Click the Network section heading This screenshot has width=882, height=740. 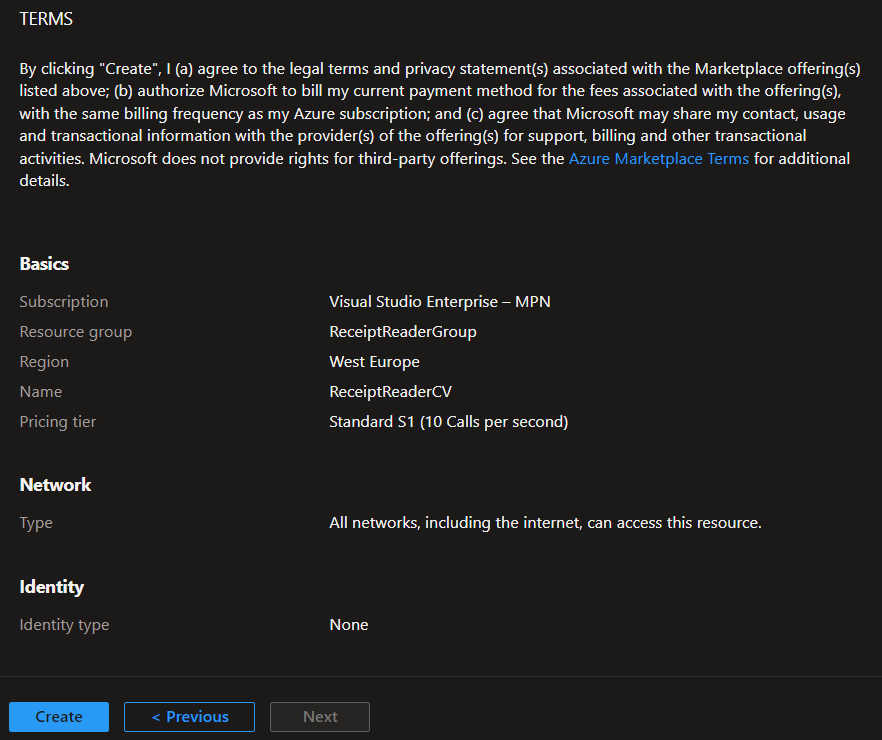click(55, 485)
